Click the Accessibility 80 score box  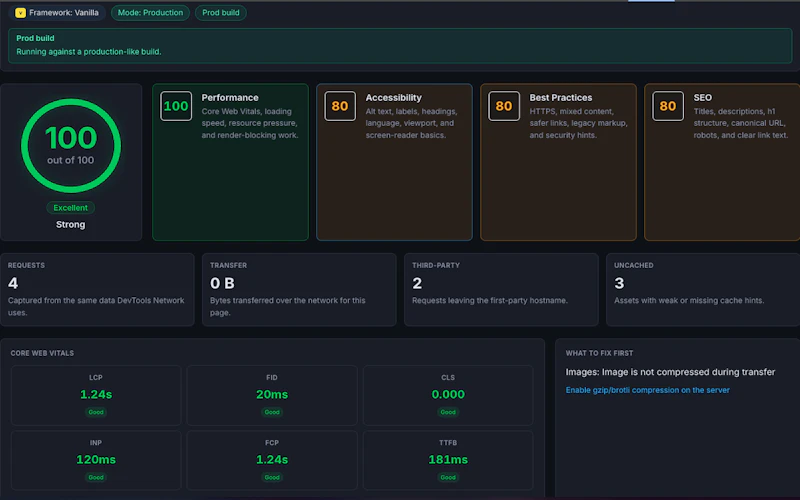[x=340, y=106]
